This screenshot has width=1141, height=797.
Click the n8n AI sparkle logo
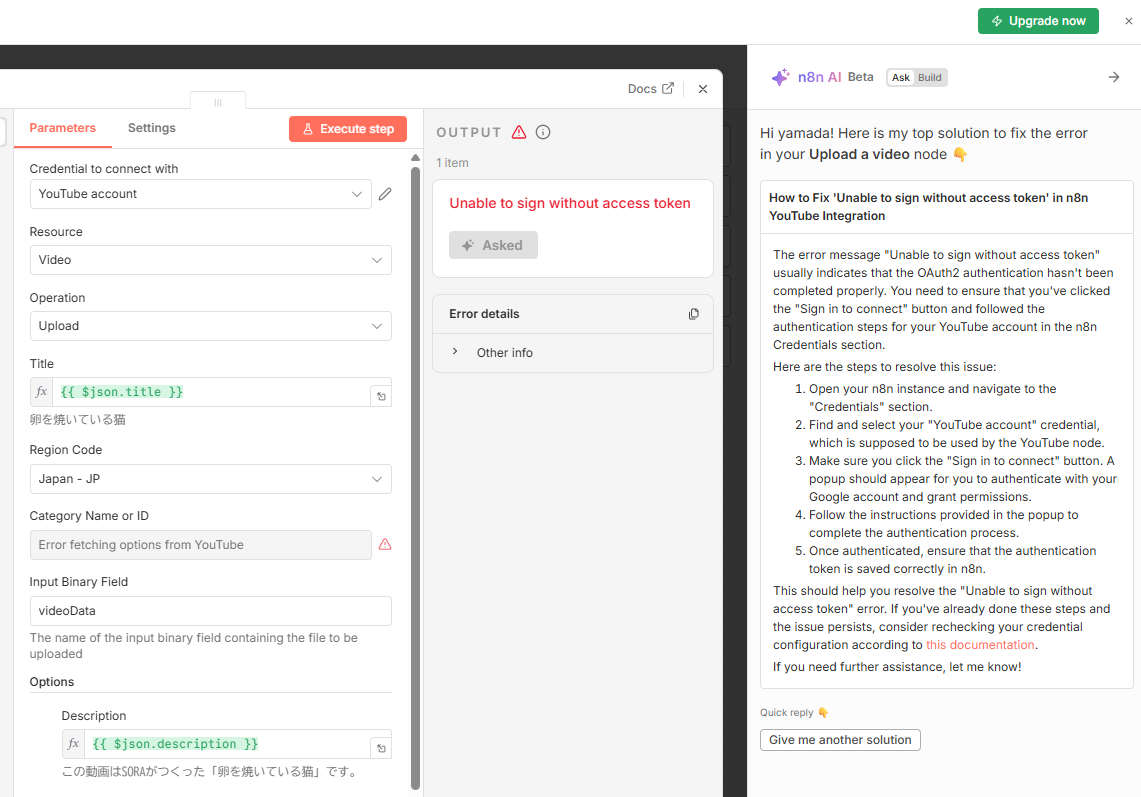click(x=780, y=77)
